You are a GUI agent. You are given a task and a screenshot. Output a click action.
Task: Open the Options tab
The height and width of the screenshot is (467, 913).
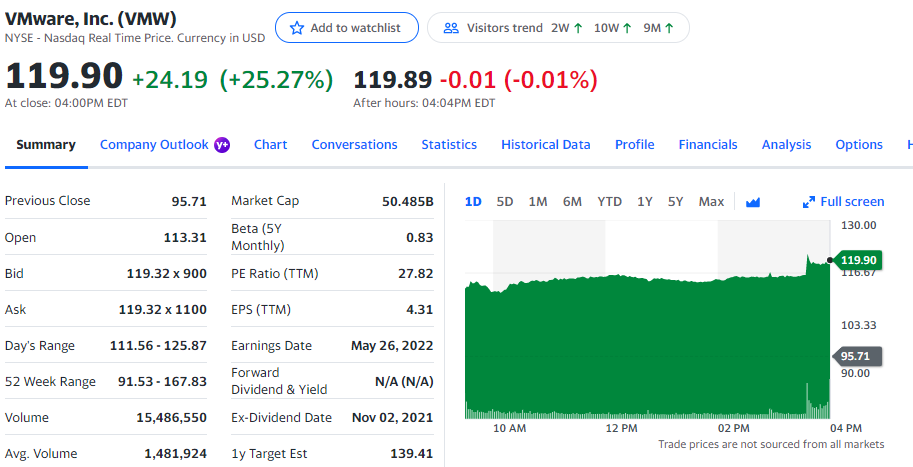coord(859,145)
